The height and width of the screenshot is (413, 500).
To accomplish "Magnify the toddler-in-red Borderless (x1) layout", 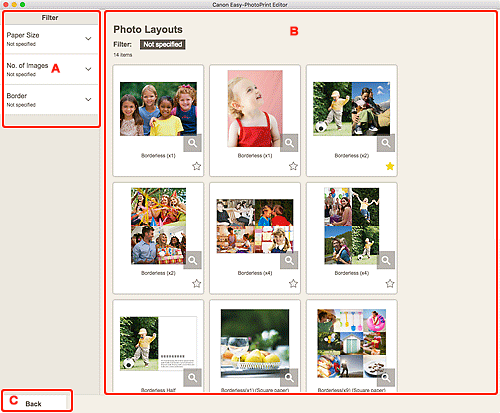I will point(289,143).
